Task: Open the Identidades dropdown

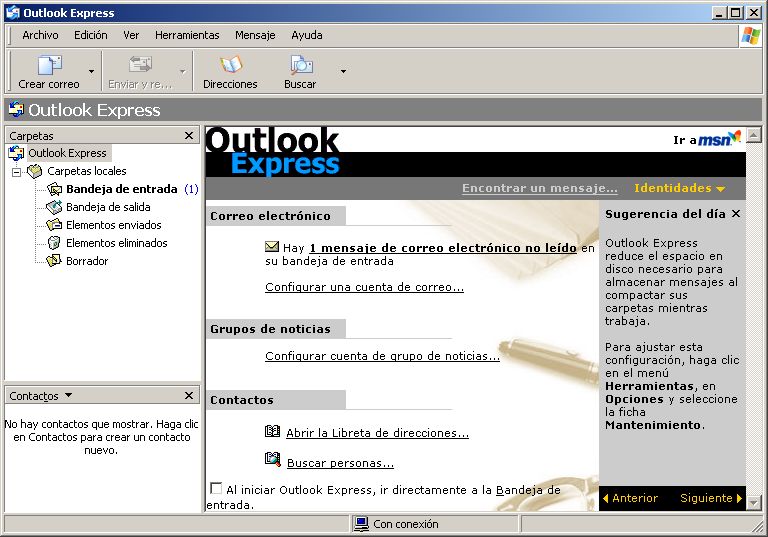Action: point(679,188)
